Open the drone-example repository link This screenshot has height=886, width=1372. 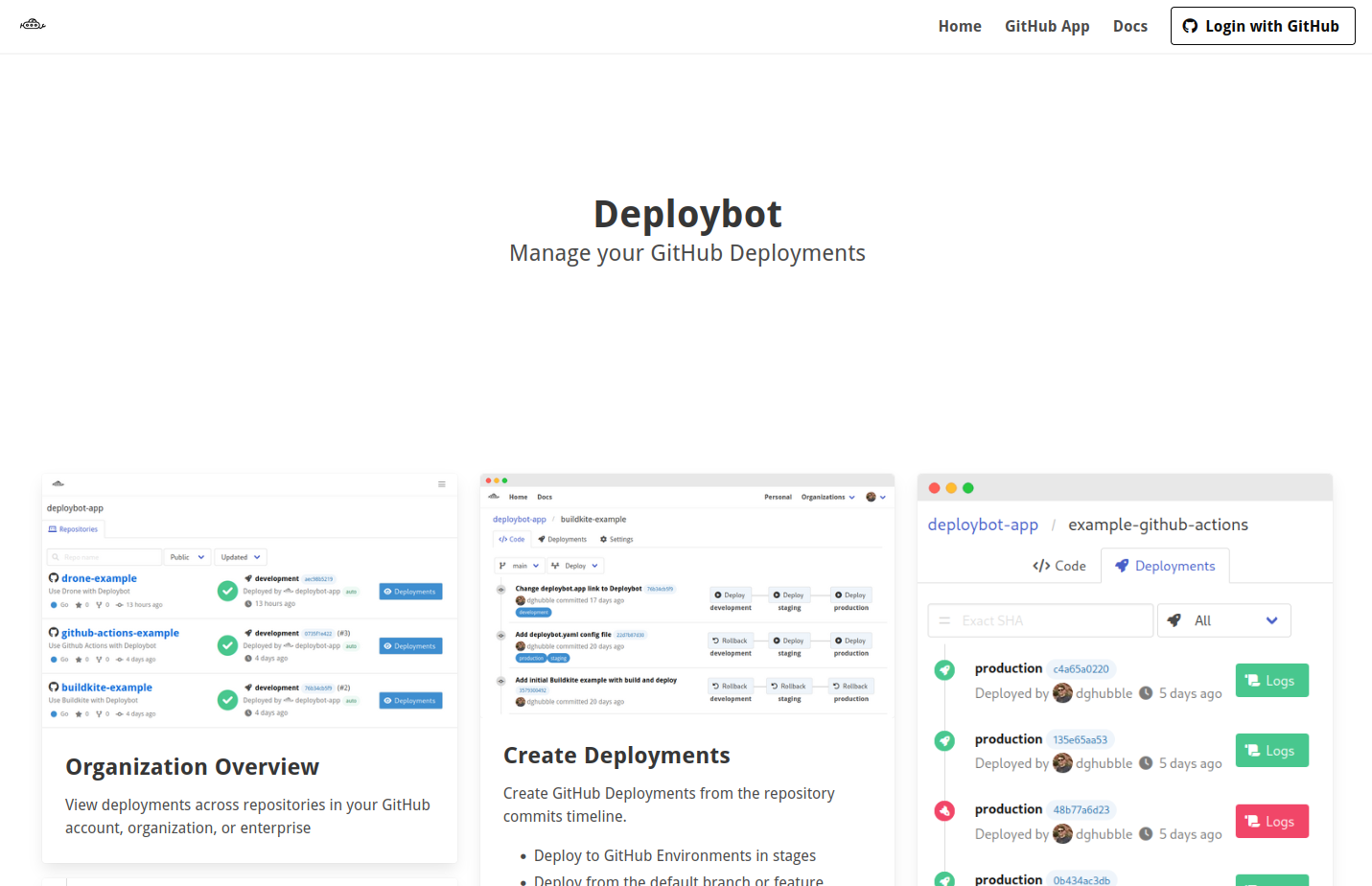point(100,578)
